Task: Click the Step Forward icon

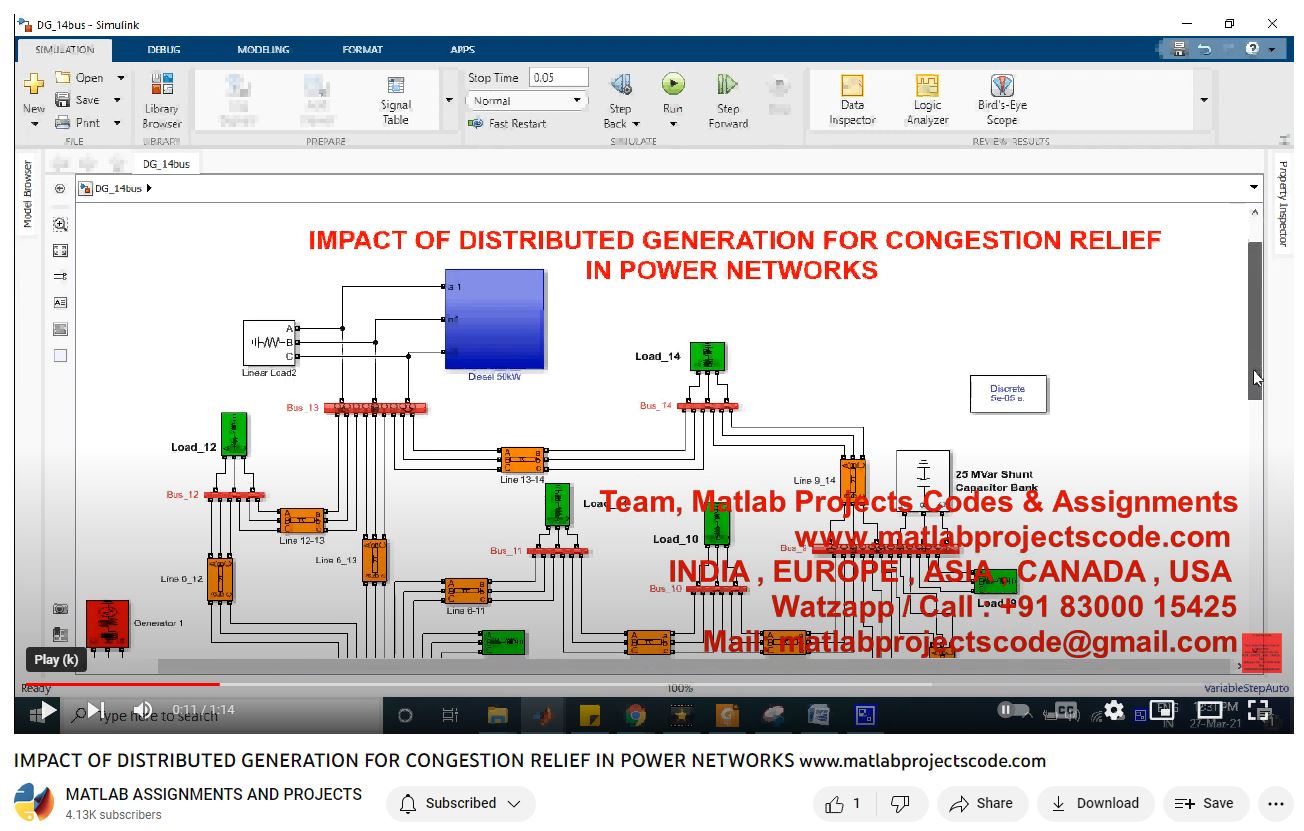Action: point(727,85)
